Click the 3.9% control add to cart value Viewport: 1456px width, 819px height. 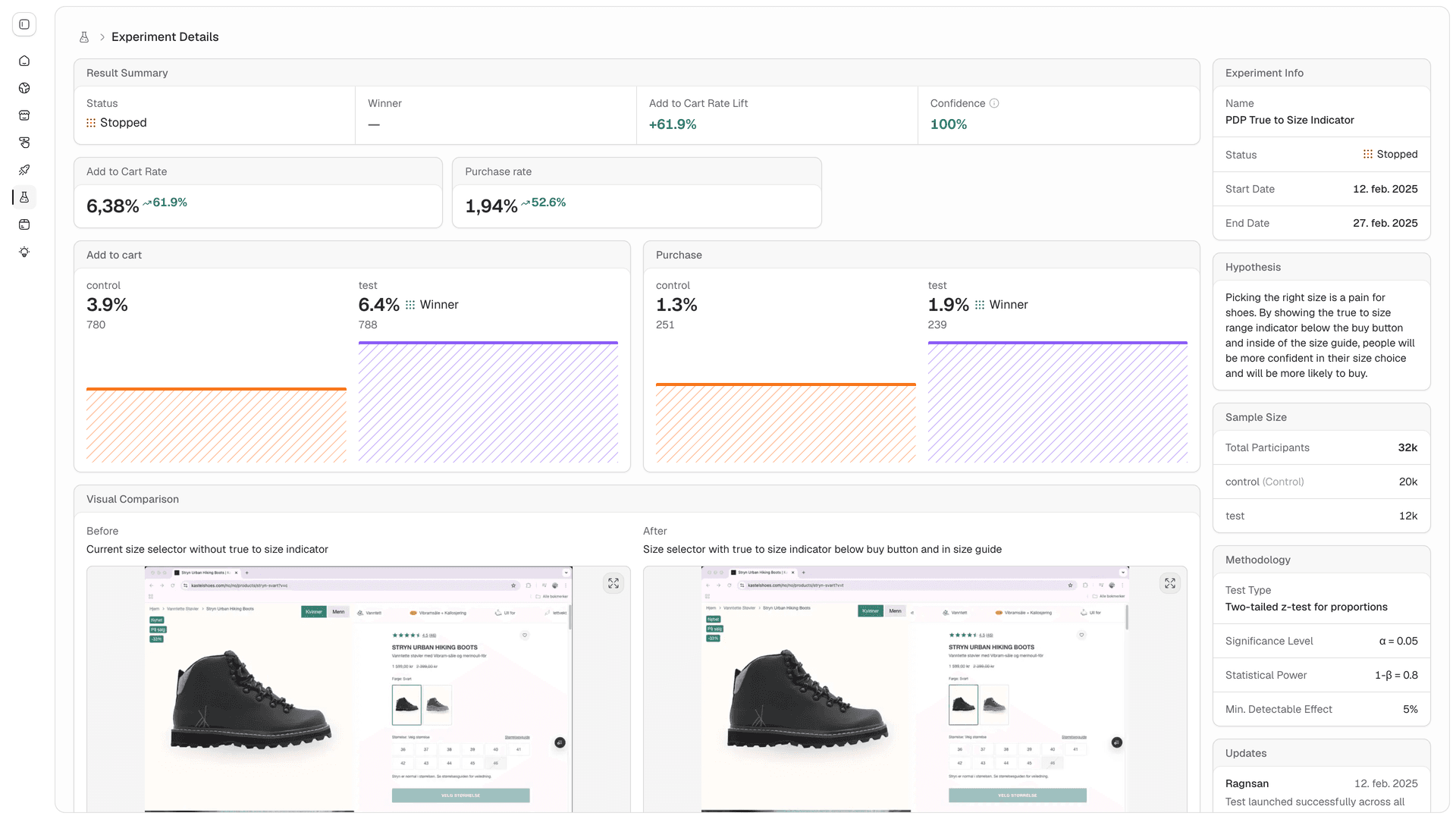tap(107, 305)
